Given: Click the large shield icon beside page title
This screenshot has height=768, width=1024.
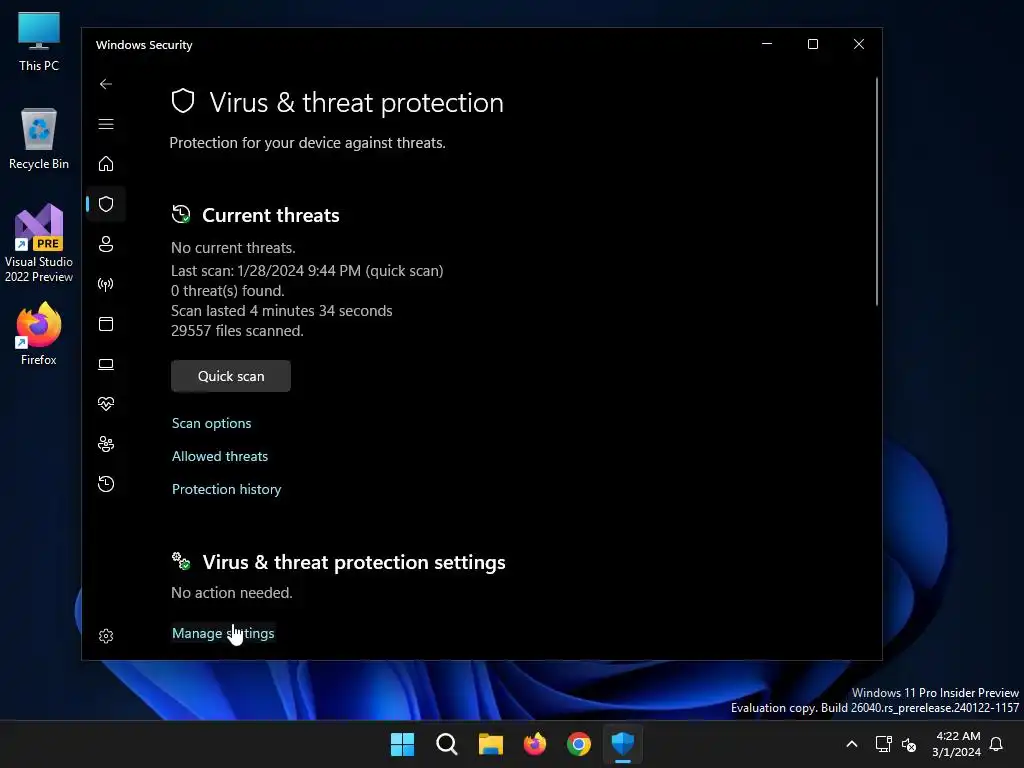Looking at the screenshot, I should 183,101.
